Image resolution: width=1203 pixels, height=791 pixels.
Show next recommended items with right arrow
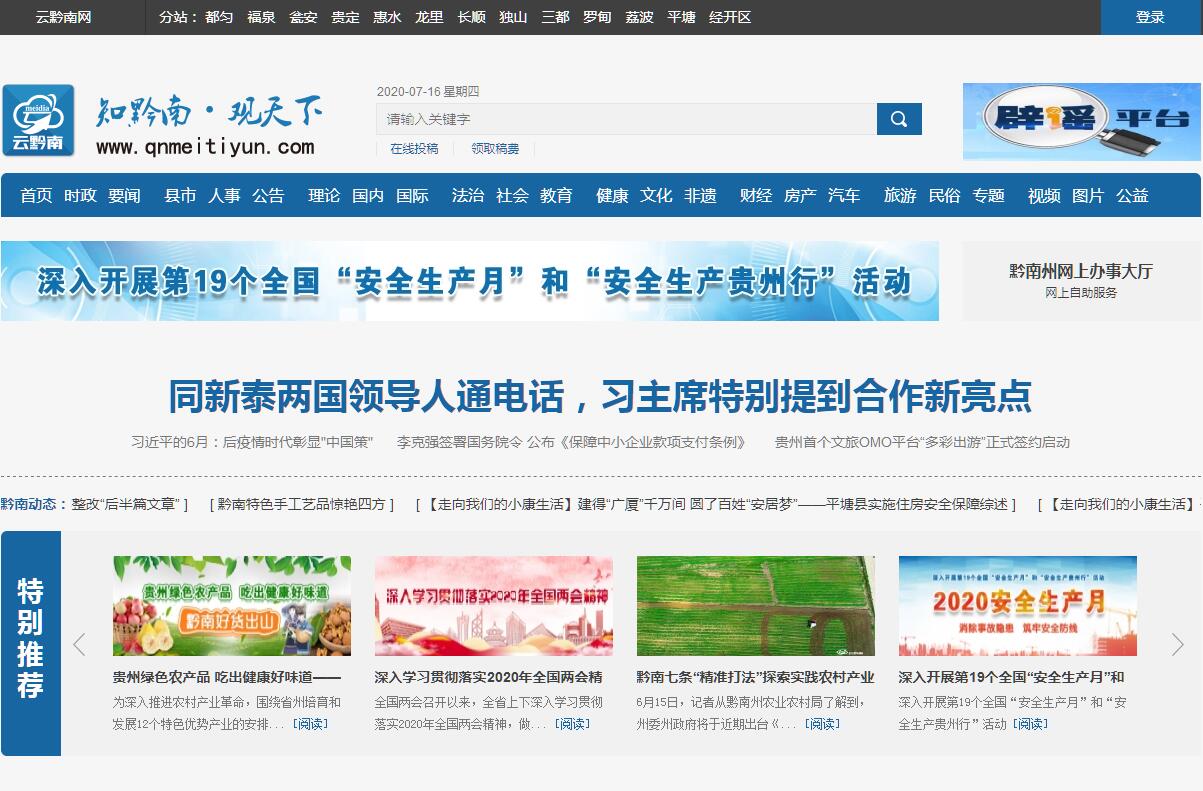[x=1177, y=644]
